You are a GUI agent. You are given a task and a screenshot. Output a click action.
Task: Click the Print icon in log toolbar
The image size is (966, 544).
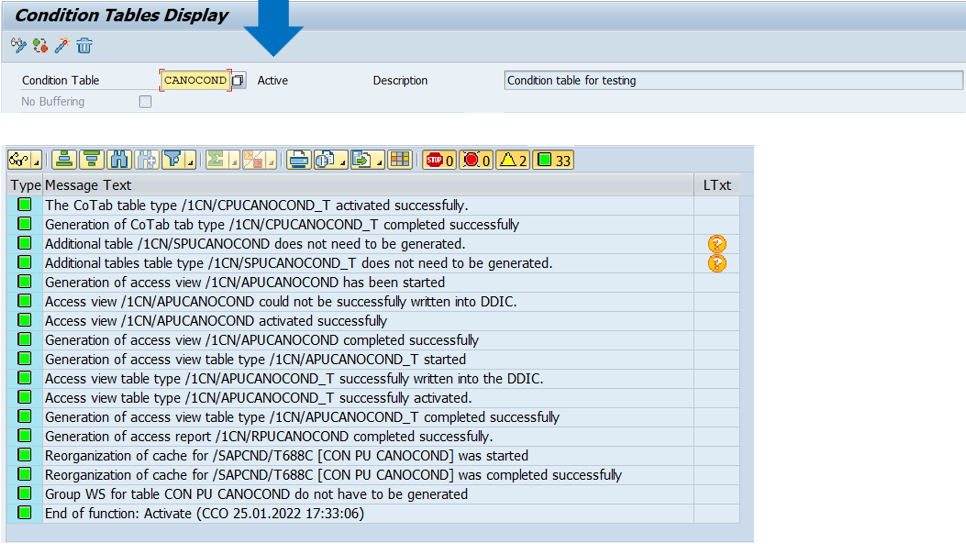point(297,160)
